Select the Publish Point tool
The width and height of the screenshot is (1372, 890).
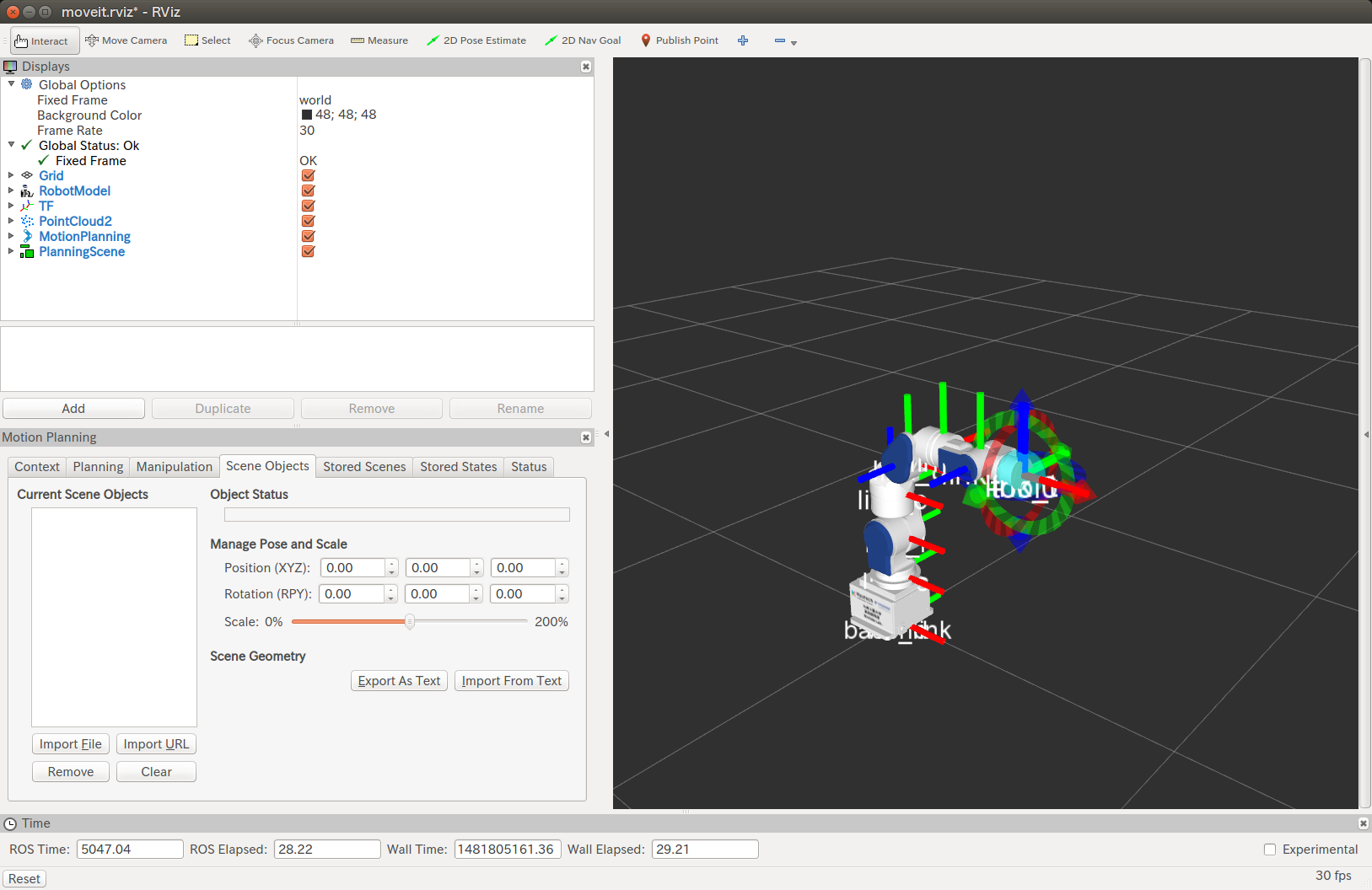click(x=680, y=40)
